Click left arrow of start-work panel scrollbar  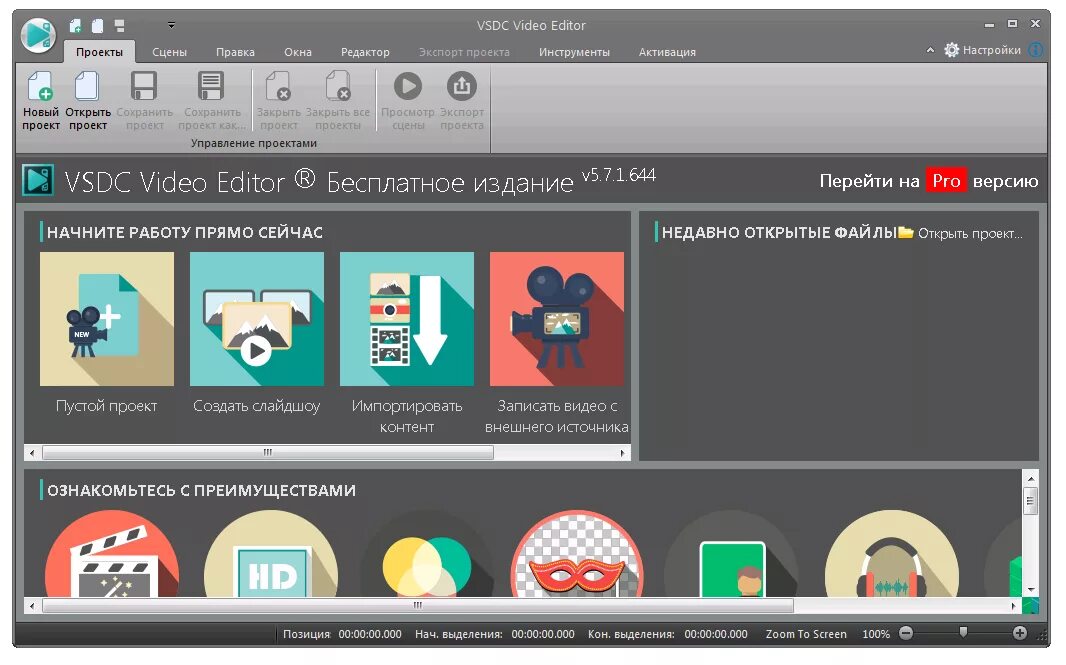[32, 452]
